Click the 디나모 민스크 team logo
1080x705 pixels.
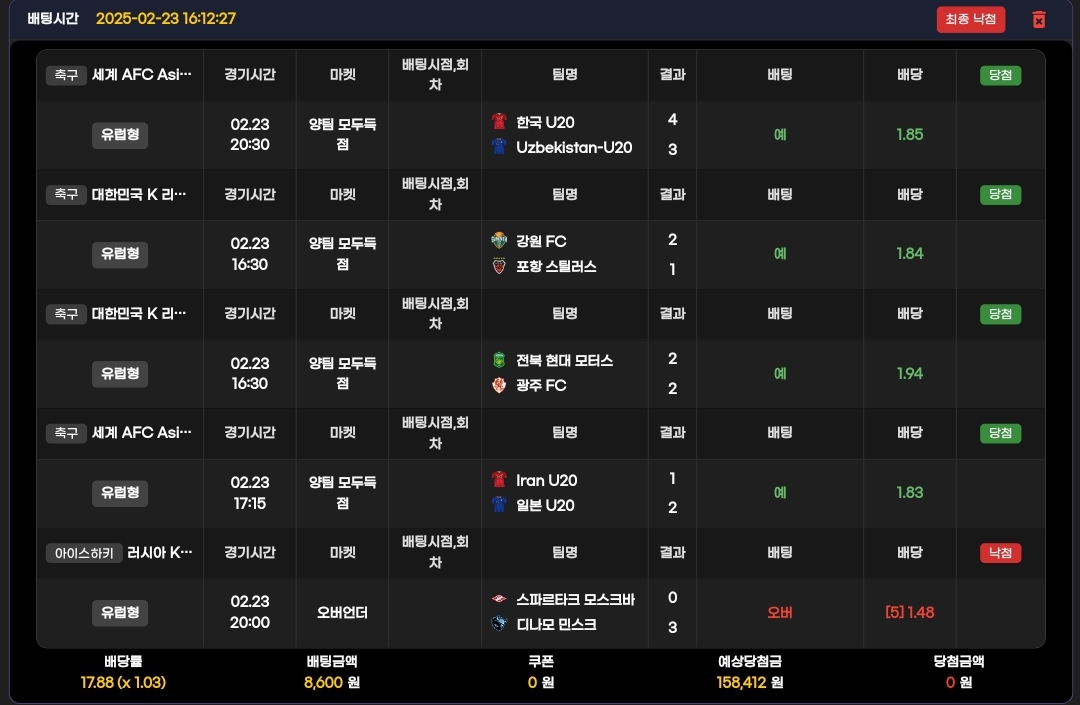pos(499,624)
